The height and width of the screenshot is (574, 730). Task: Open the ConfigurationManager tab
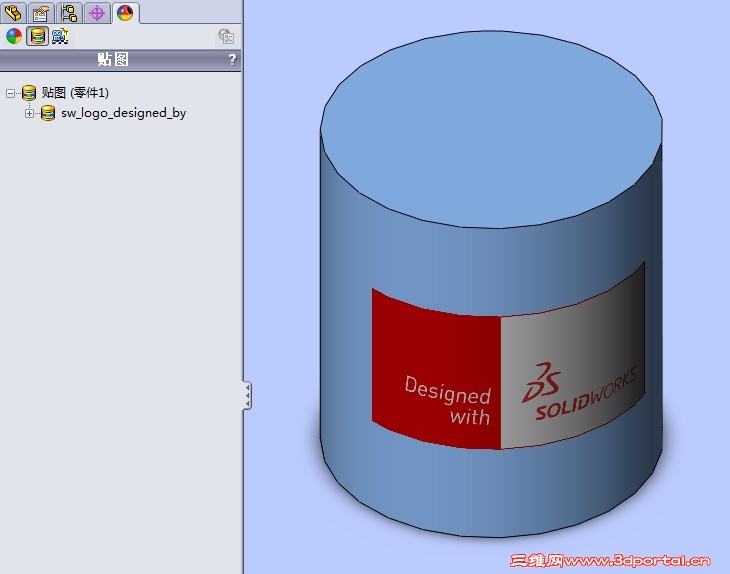[x=69, y=13]
